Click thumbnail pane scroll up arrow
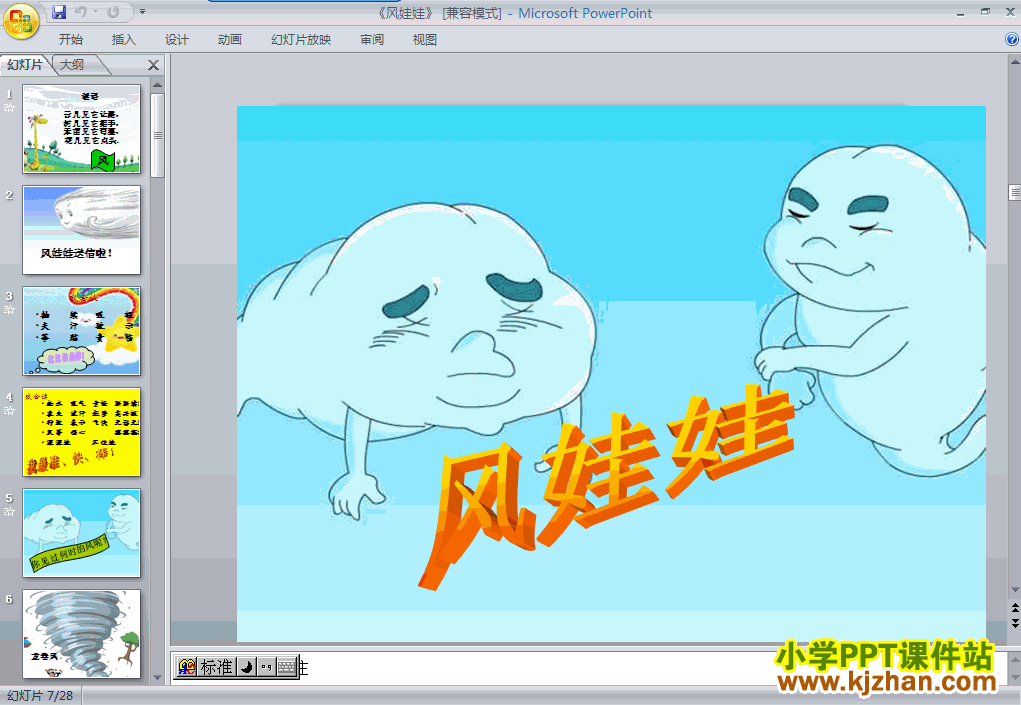The height and width of the screenshot is (705, 1021). coord(158,85)
